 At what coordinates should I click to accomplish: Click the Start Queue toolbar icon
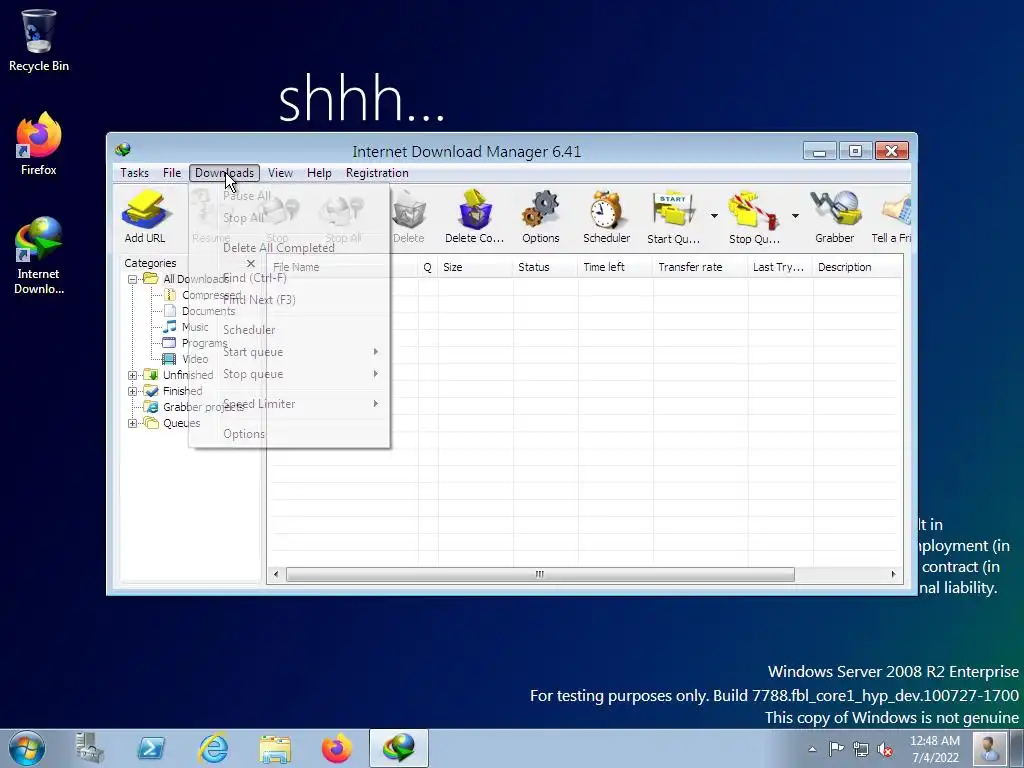(673, 216)
